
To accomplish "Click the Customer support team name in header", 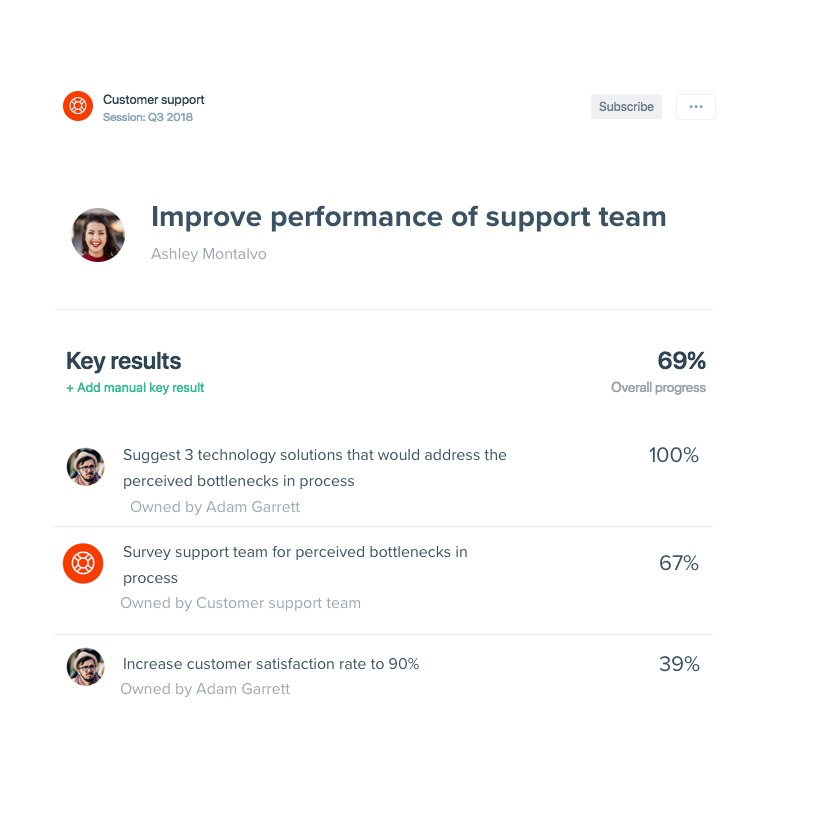I will tap(154, 100).
